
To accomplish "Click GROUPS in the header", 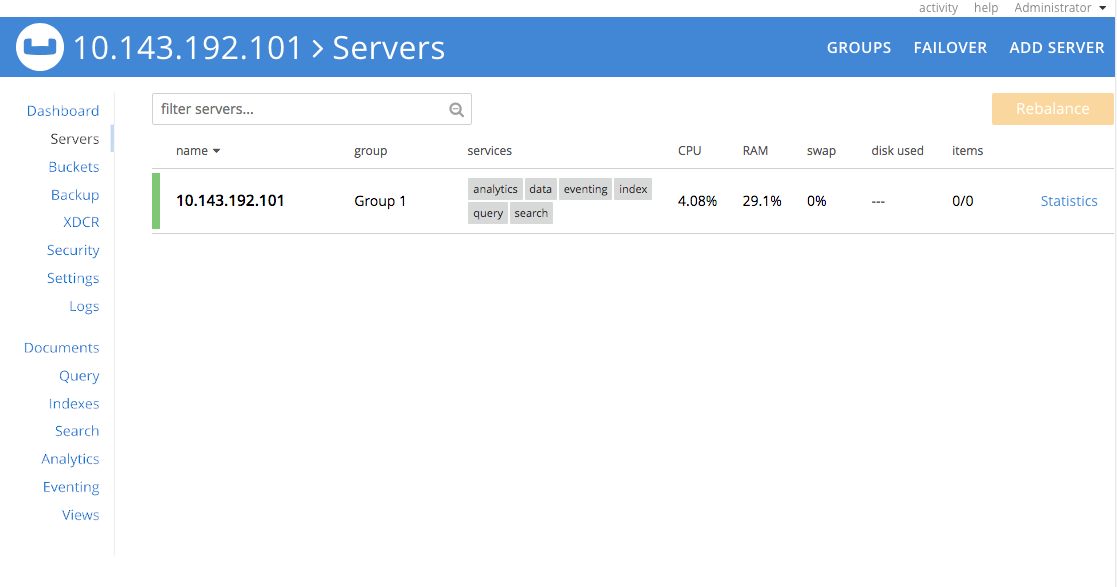I will tap(859, 47).
